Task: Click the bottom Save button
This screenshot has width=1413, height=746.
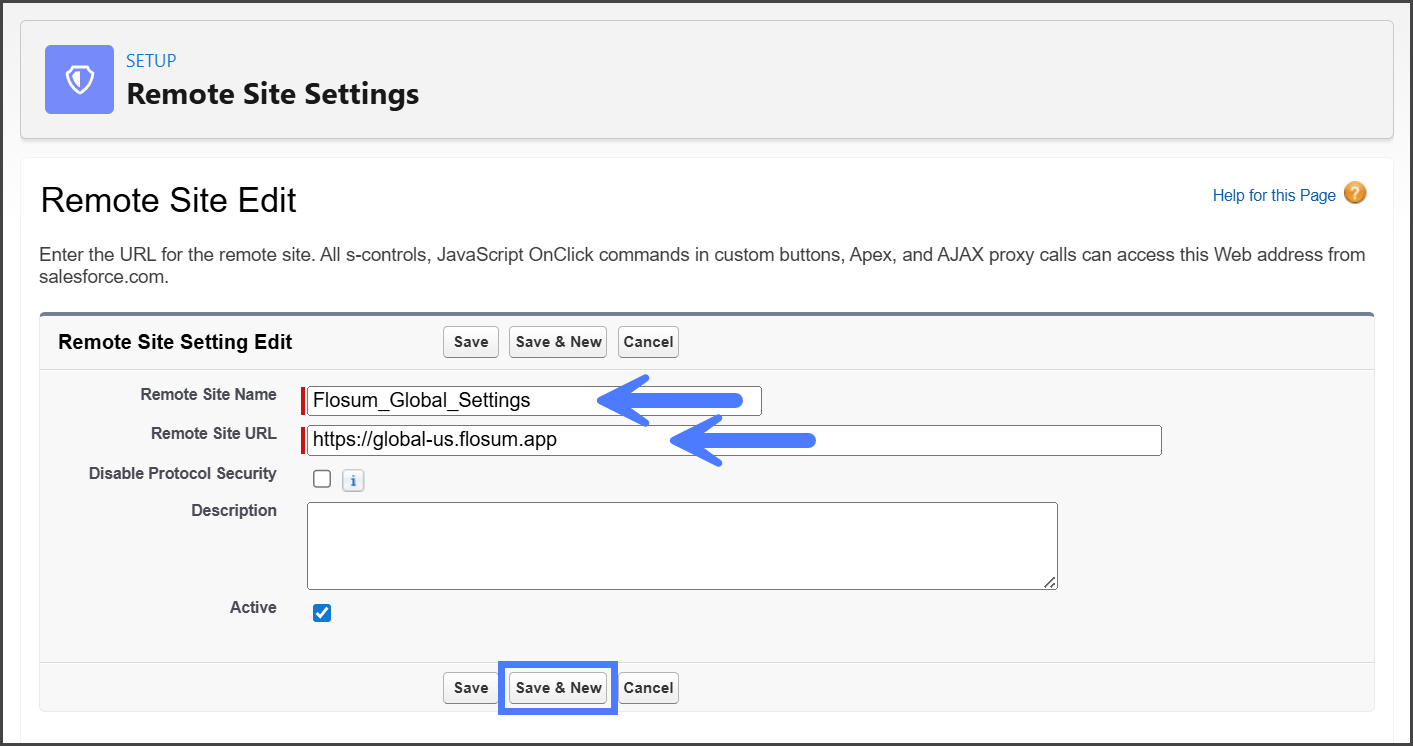Action: (470, 688)
